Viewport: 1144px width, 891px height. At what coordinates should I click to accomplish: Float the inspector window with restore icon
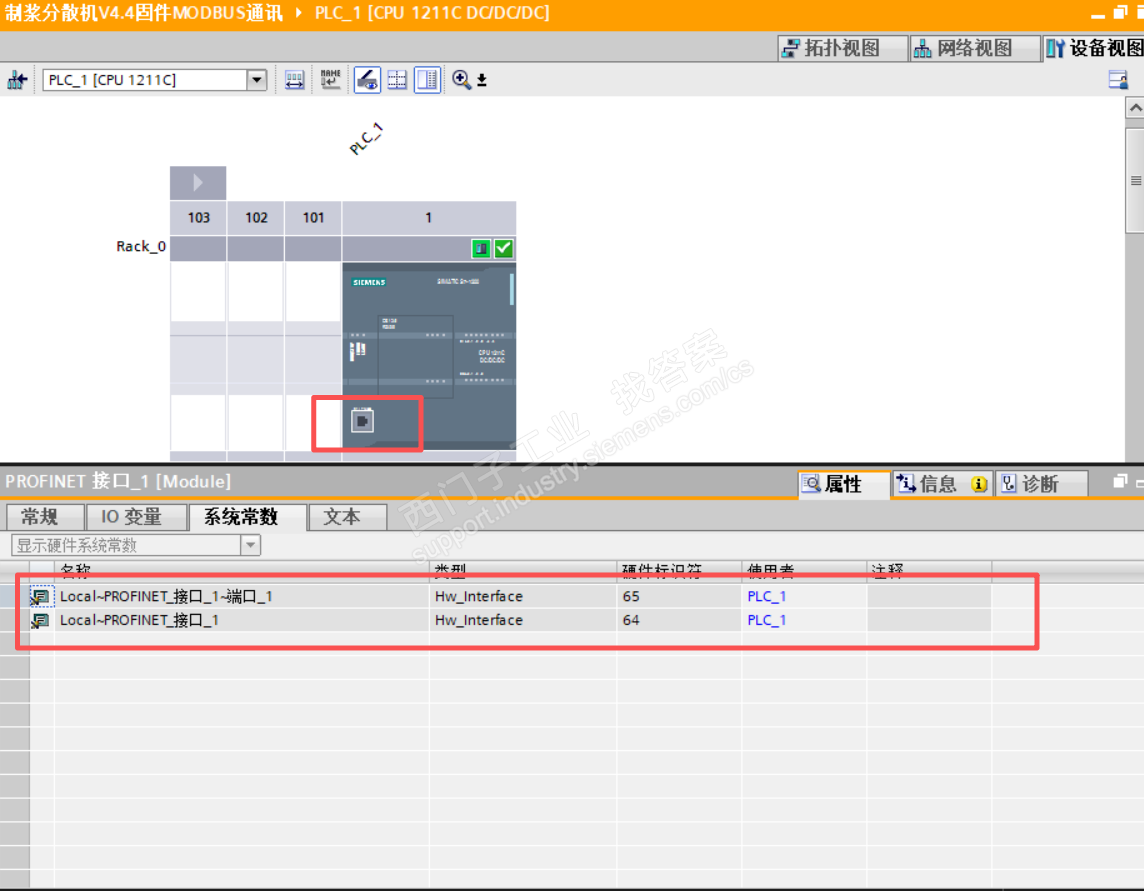(1120, 482)
